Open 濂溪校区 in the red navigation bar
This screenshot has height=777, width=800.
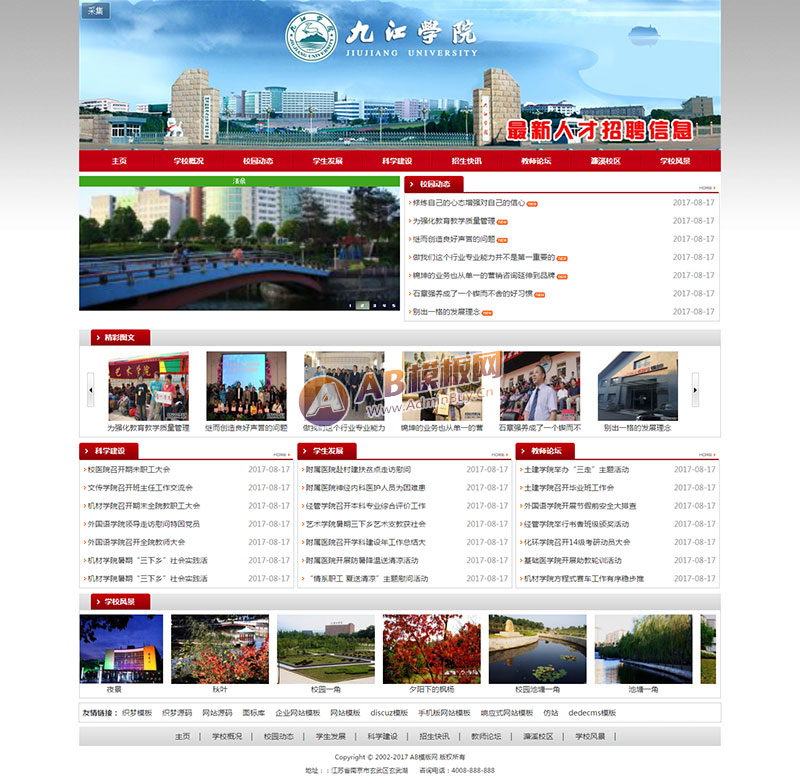tap(606, 161)
